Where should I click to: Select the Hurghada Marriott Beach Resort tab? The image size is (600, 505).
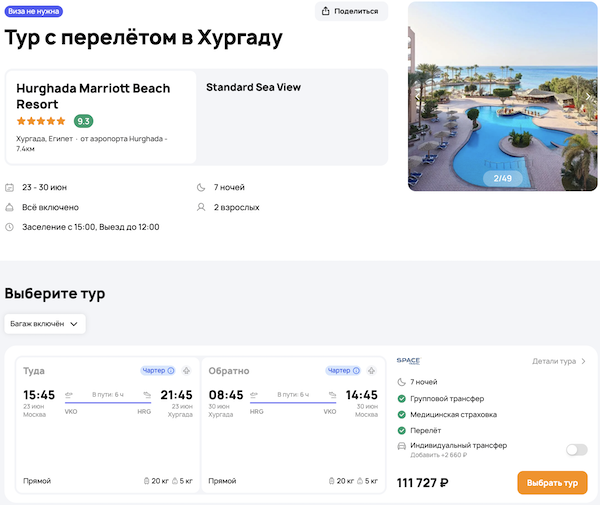(101, 116)
